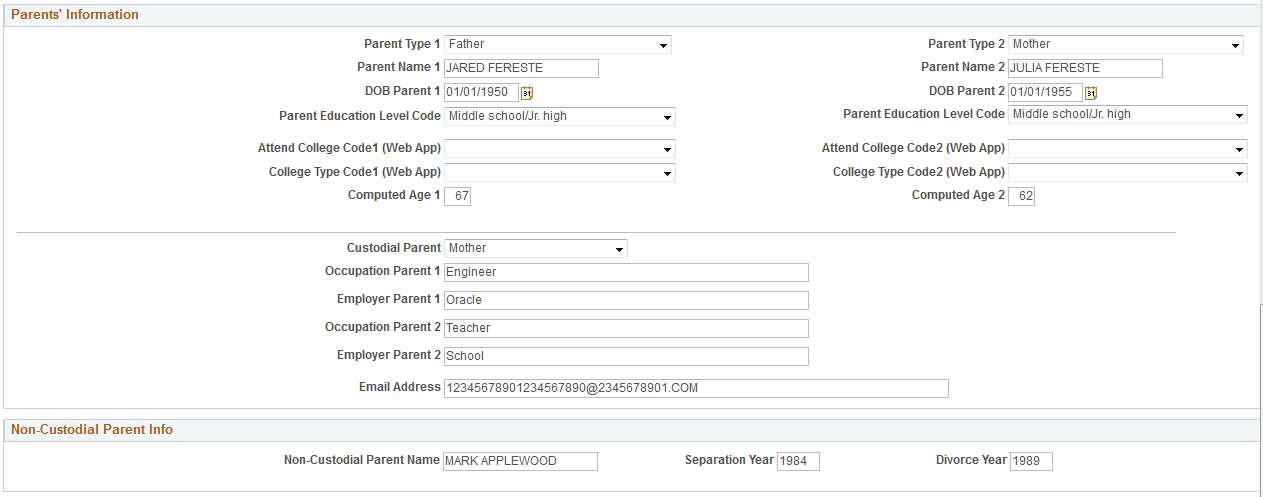The image size is (1263, 497).
Task: Click the Email Address field
Action: click(x=696, y=388)
